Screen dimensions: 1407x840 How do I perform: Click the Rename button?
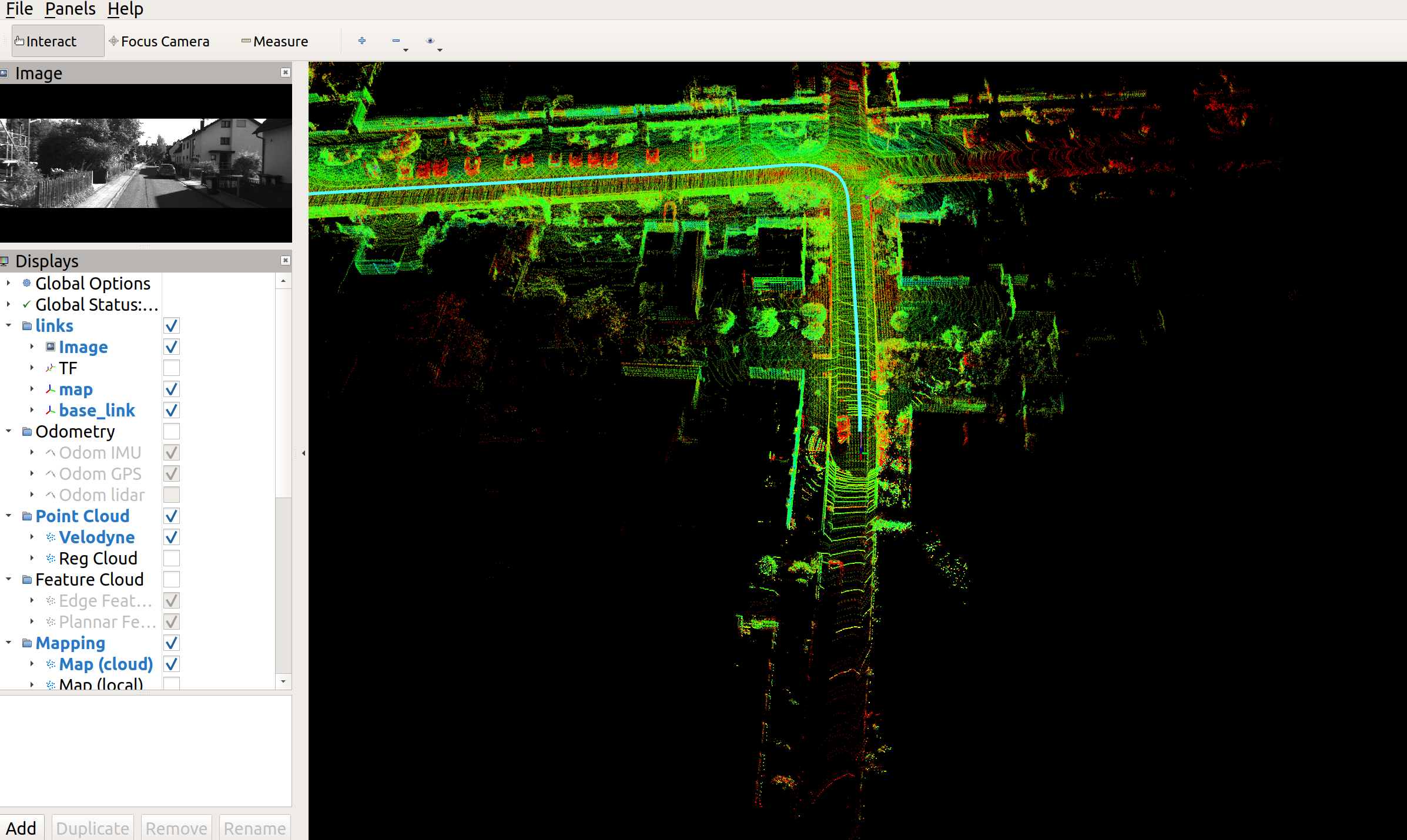(254, 828)
